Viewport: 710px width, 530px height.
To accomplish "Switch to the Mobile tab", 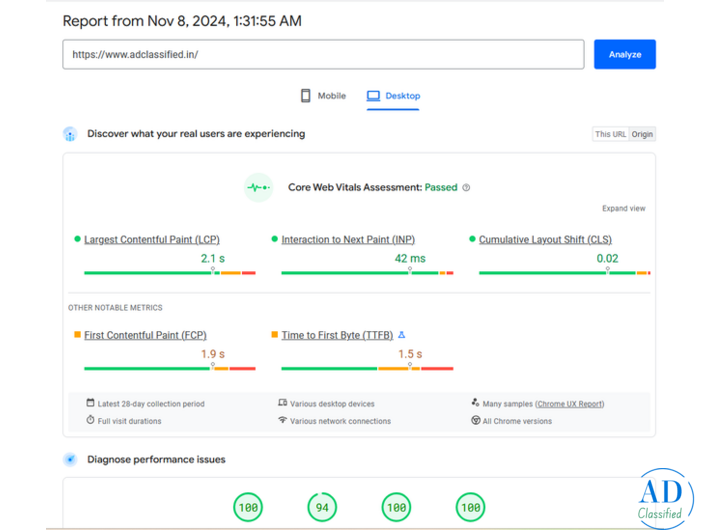I will click(323, 96).
